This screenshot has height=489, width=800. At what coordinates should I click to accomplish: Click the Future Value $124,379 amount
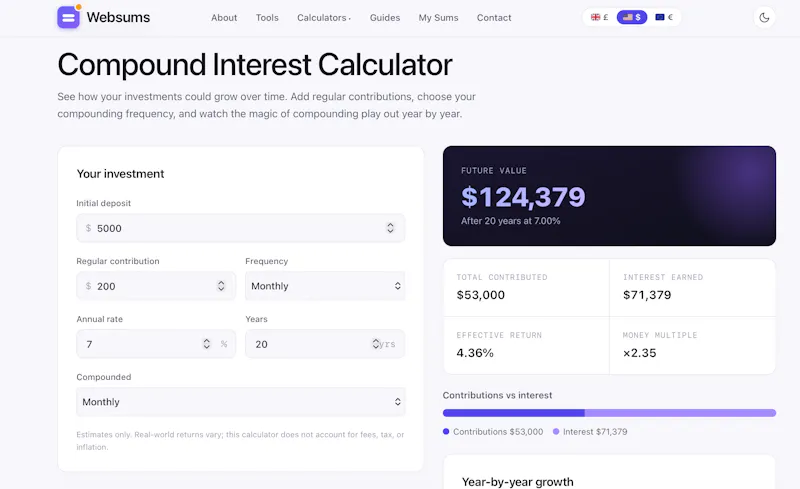click(523, 197)
